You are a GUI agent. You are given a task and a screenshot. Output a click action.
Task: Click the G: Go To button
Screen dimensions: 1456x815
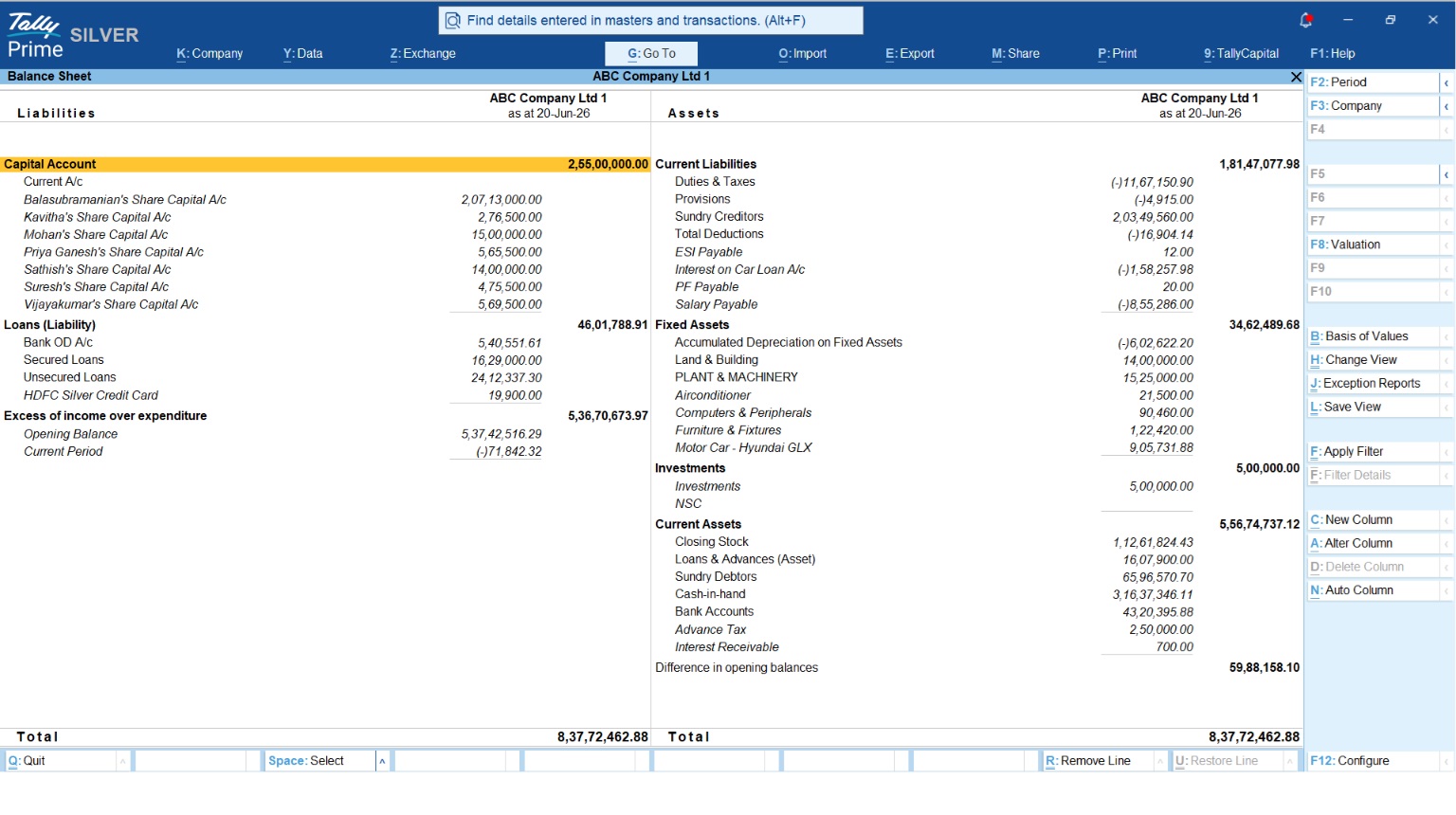651,54
